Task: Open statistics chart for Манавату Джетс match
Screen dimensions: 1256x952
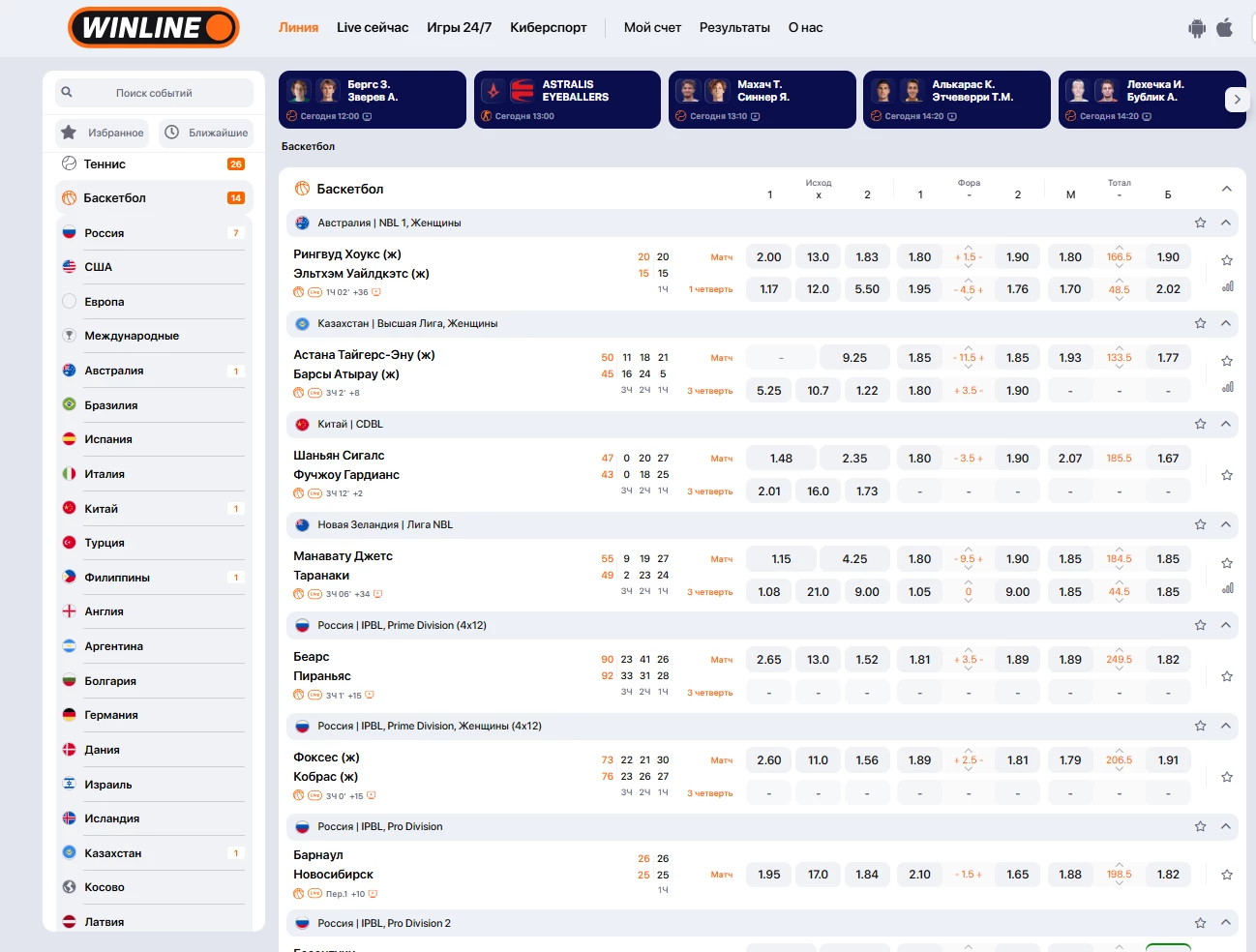Action: point(1227,588)
